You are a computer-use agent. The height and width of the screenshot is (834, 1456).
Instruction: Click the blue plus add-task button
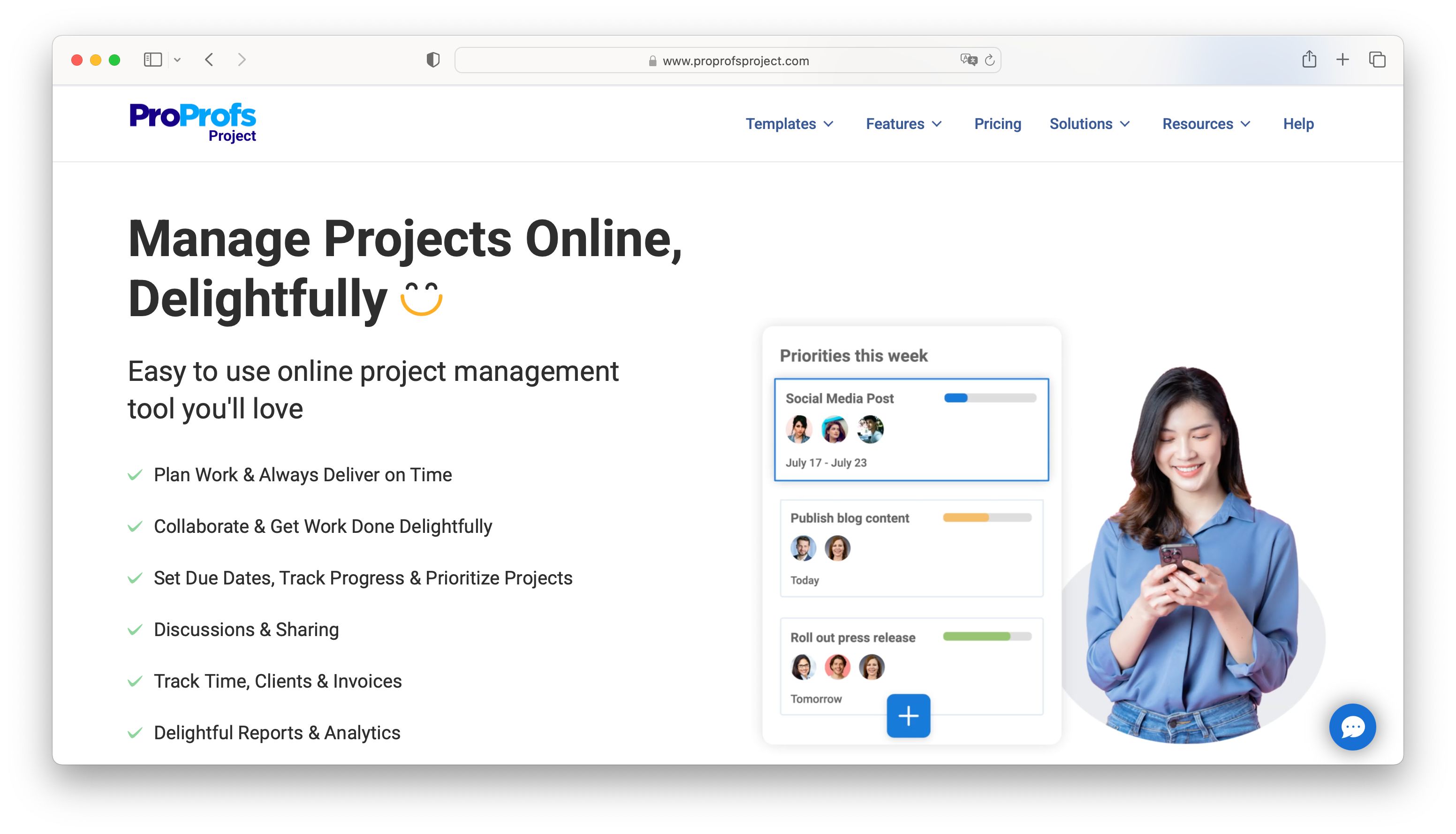908,715
